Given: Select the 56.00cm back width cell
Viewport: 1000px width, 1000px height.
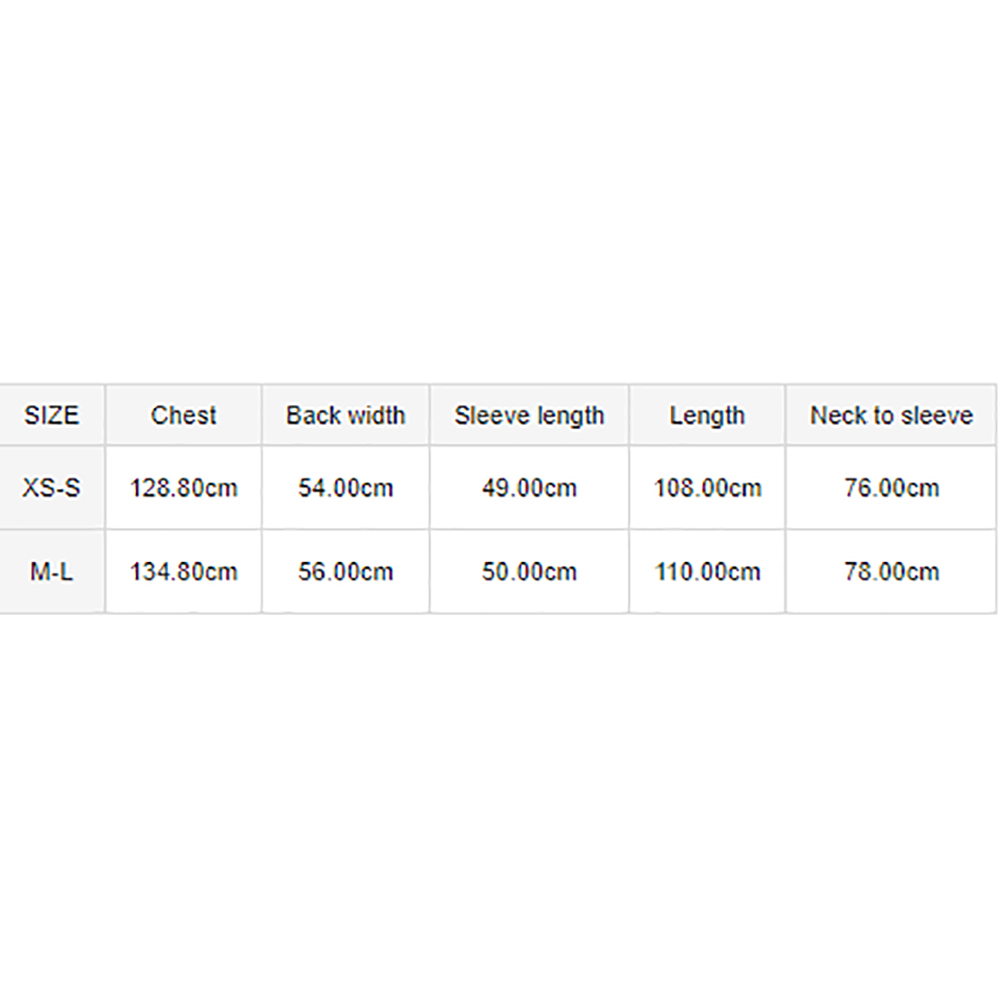Looking at the screenshot, I should (346, 571).
